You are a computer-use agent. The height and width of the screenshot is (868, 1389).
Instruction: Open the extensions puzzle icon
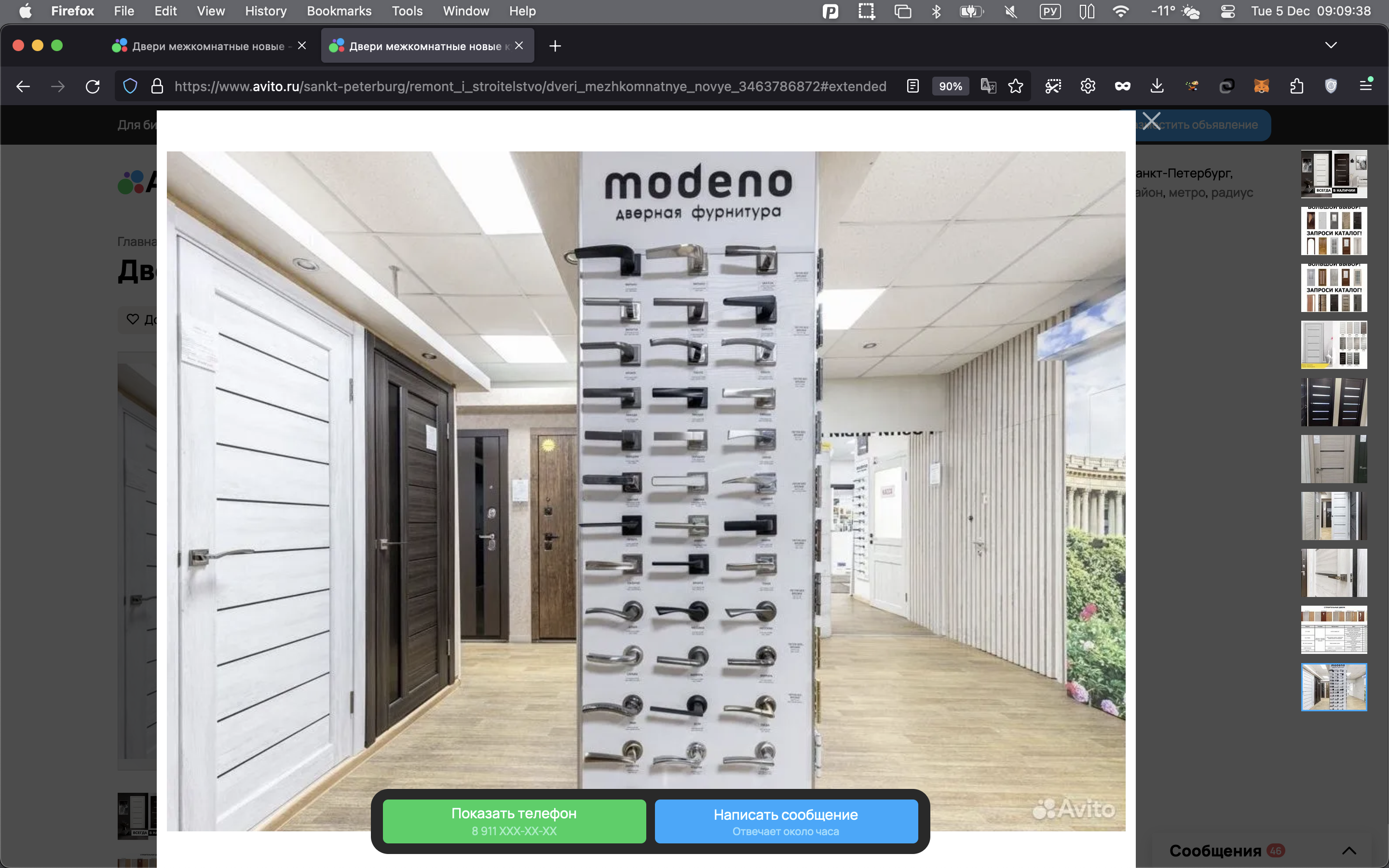[x=1296, y=86]
